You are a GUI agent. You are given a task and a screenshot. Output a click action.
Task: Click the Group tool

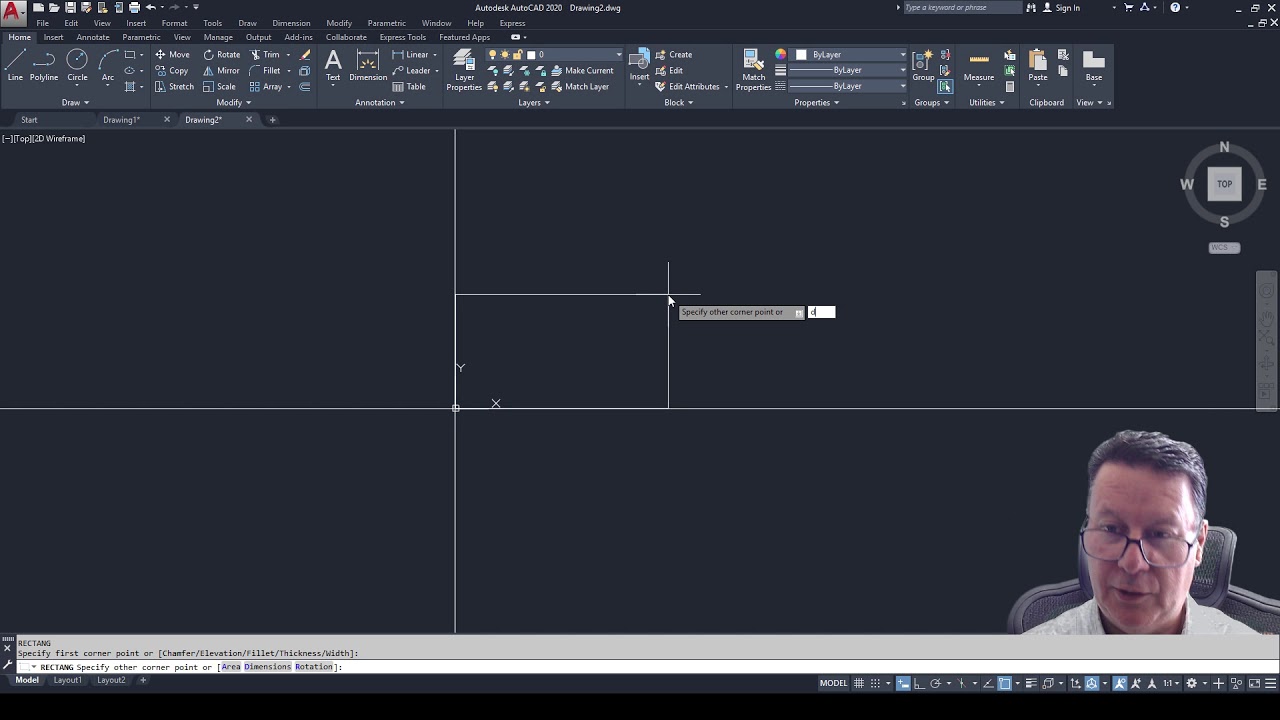click(923, 66)
